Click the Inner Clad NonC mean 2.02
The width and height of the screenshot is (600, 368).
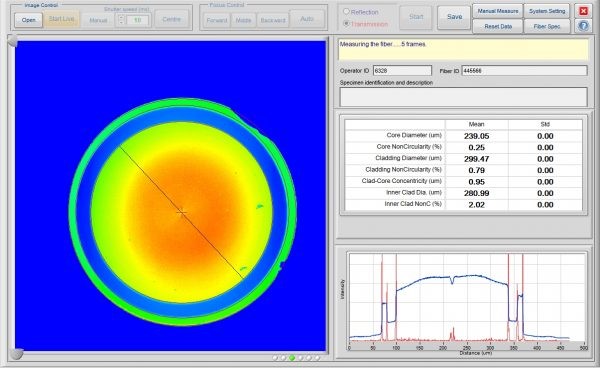coord(476,205)
